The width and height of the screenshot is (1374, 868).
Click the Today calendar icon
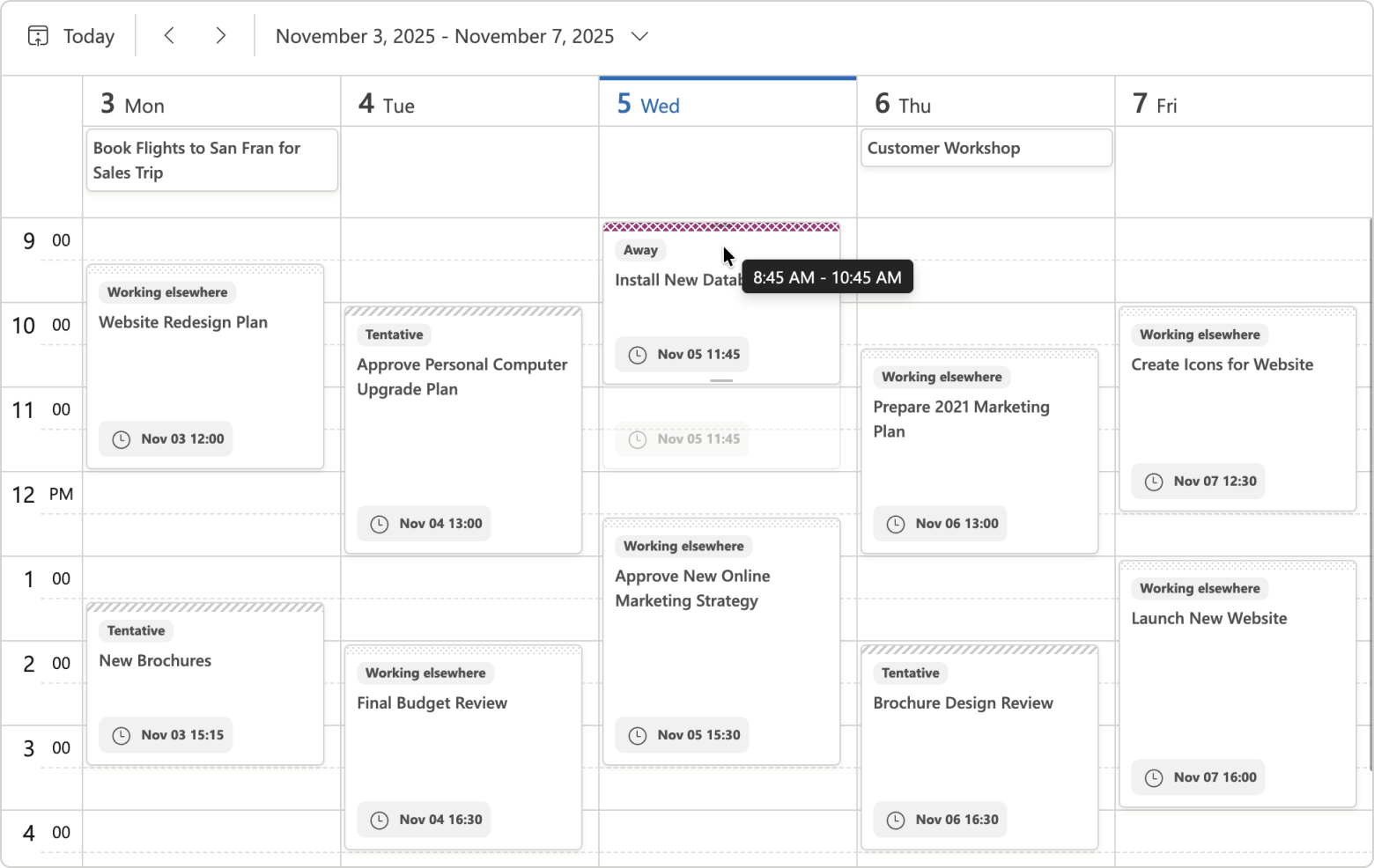click(x=37, y=35)
